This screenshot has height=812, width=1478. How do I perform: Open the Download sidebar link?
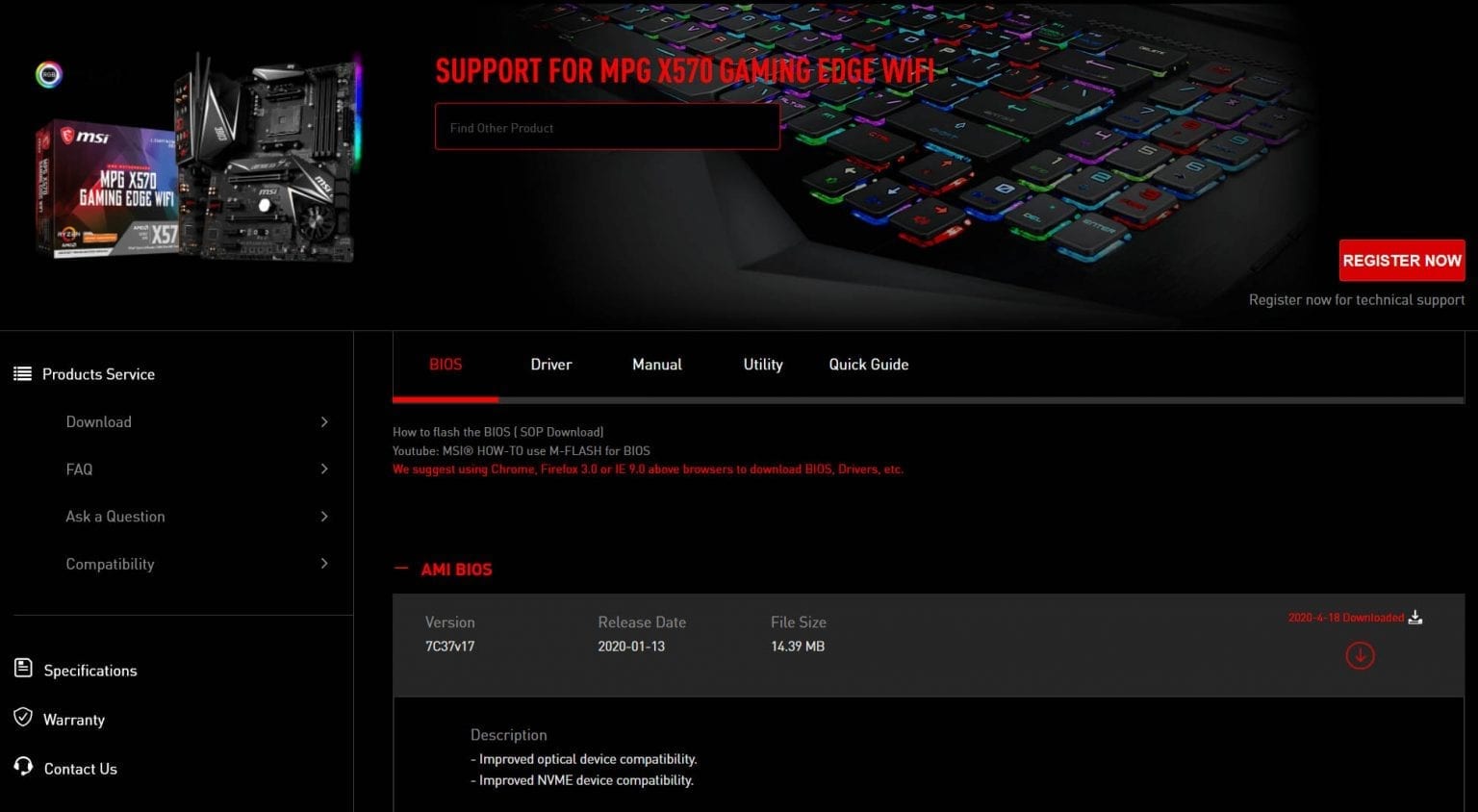(x=98, y=421)
